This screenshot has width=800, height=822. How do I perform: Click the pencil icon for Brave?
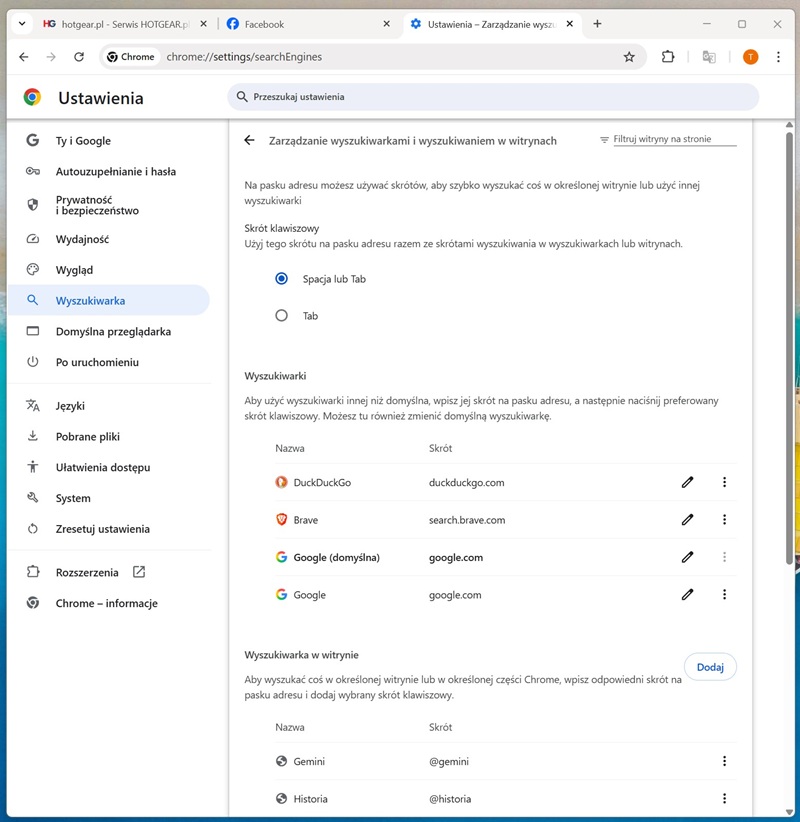687,520
